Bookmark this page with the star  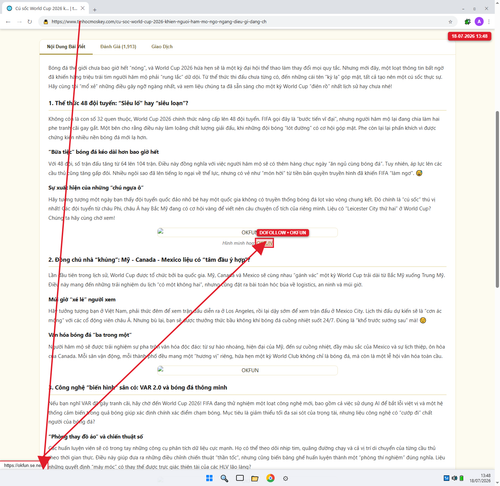click(450, 22)
